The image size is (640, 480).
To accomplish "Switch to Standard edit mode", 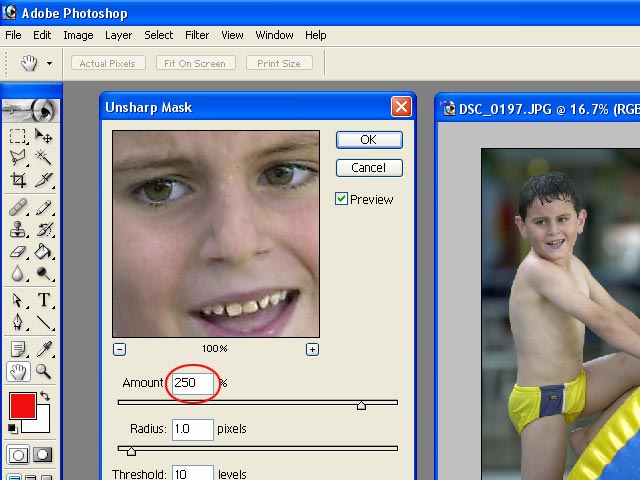I will point(18,455).
